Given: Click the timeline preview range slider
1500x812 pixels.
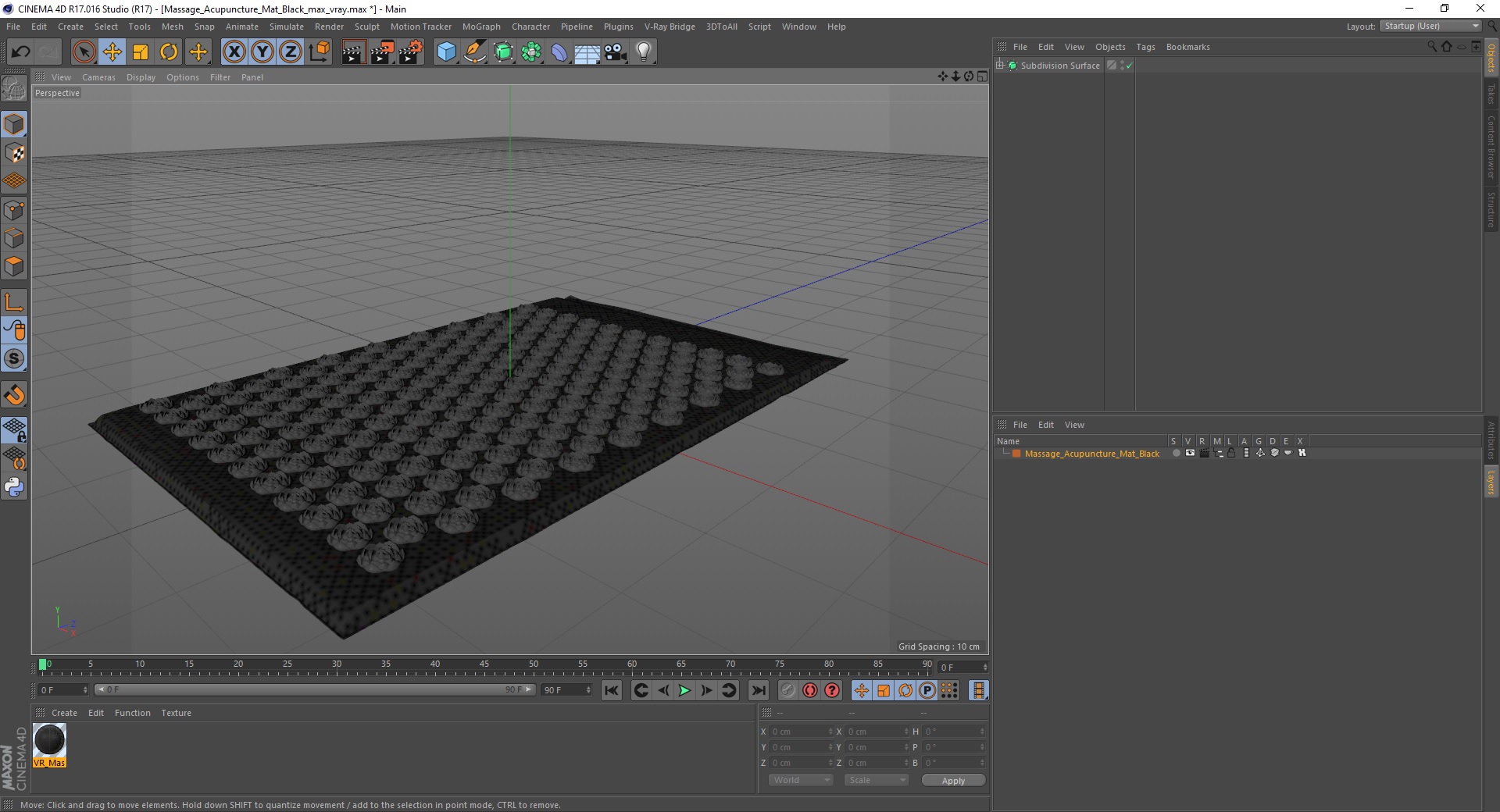Looking at the screenshot, I should click(315, 689).
